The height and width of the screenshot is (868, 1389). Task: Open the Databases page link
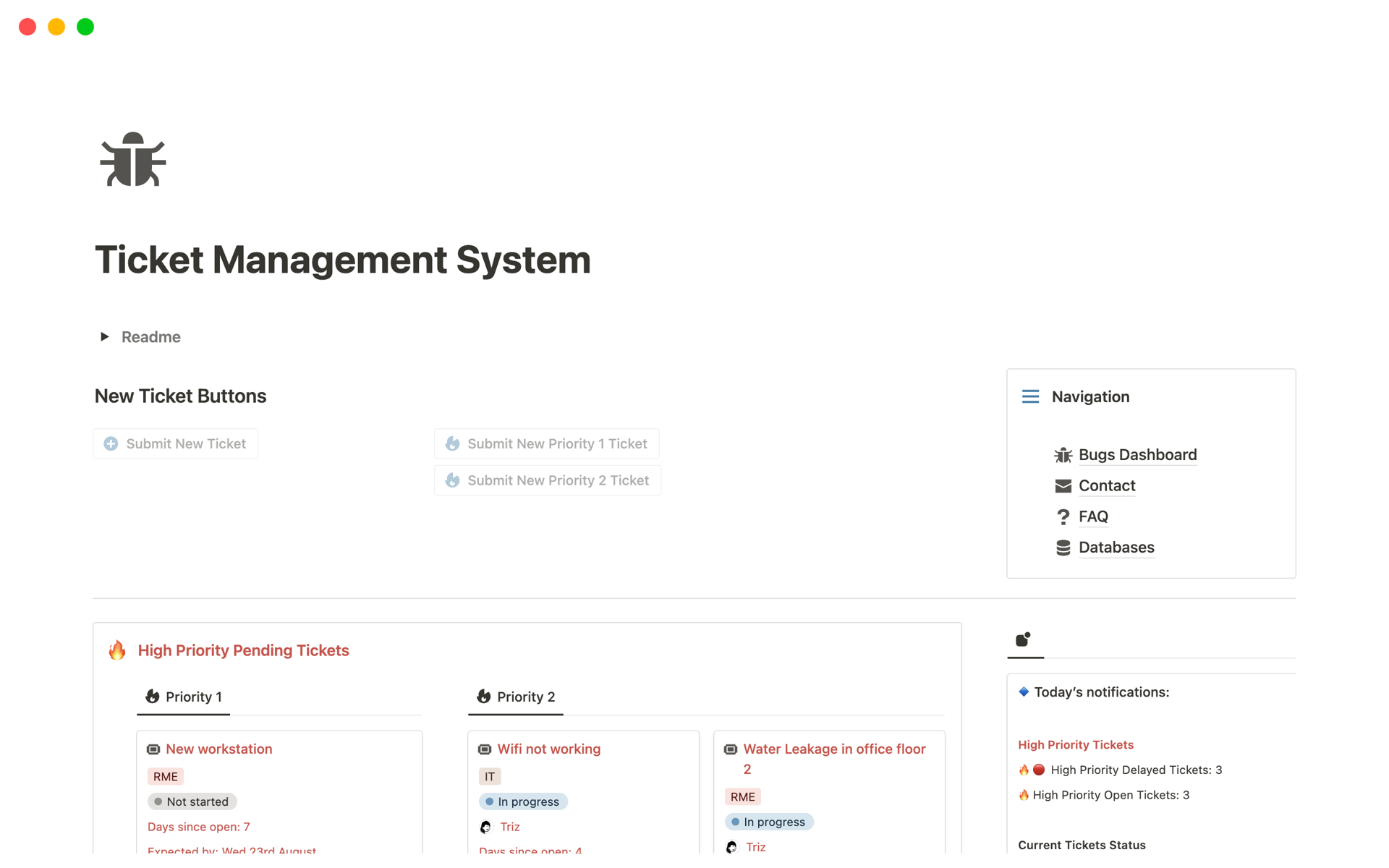(1116, 548)
